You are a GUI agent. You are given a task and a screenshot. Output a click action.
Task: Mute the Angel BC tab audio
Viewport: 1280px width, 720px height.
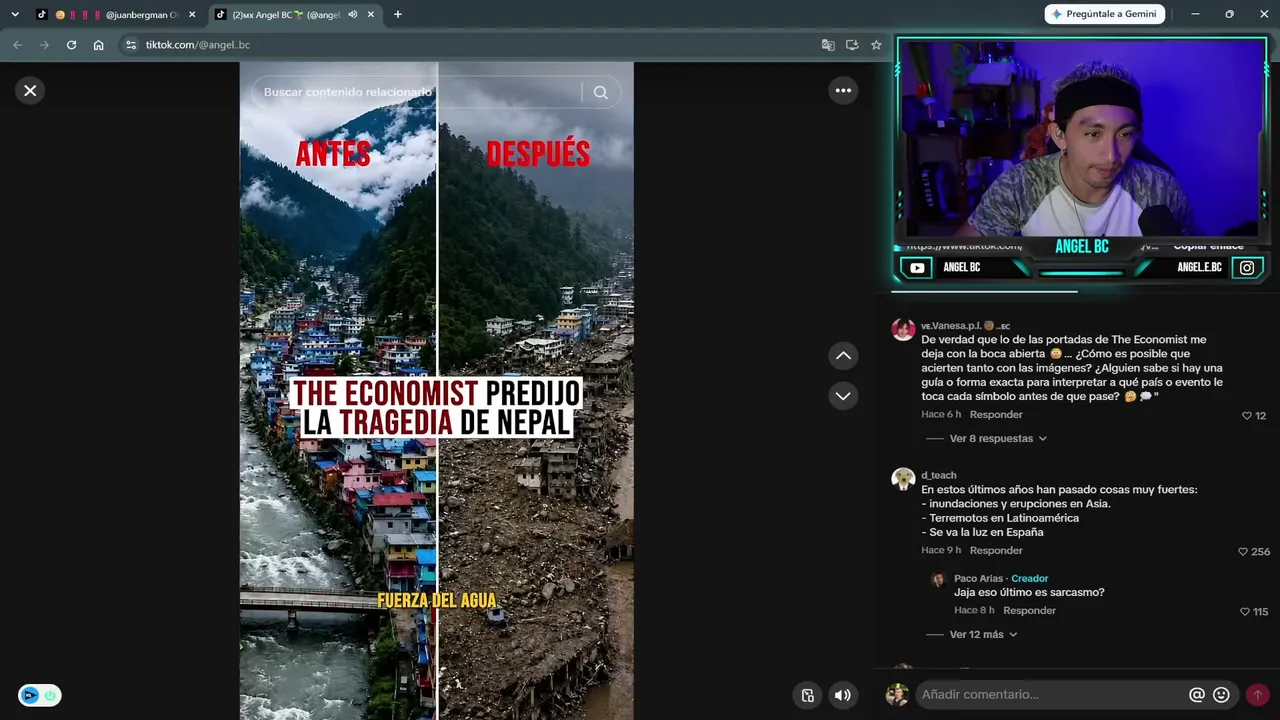point(352,14)
